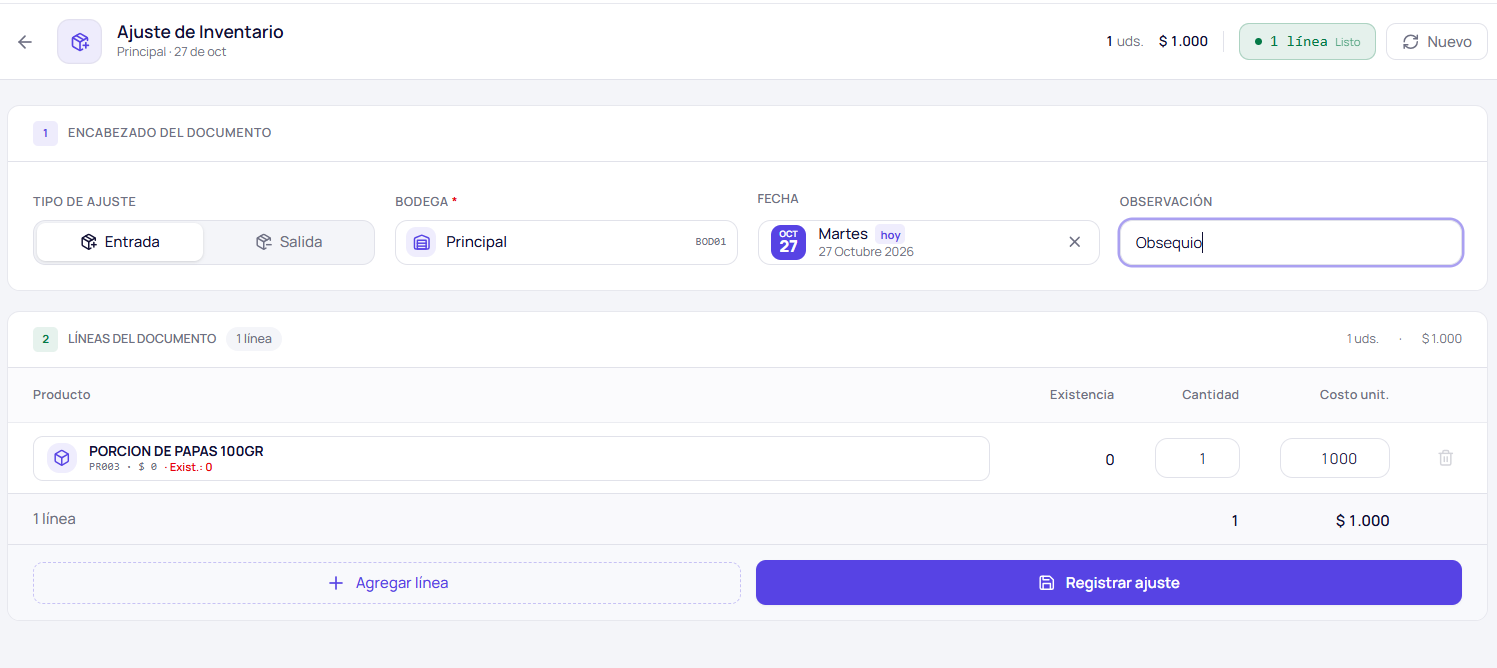Click the 1 línea Listo status badge

1307,42
